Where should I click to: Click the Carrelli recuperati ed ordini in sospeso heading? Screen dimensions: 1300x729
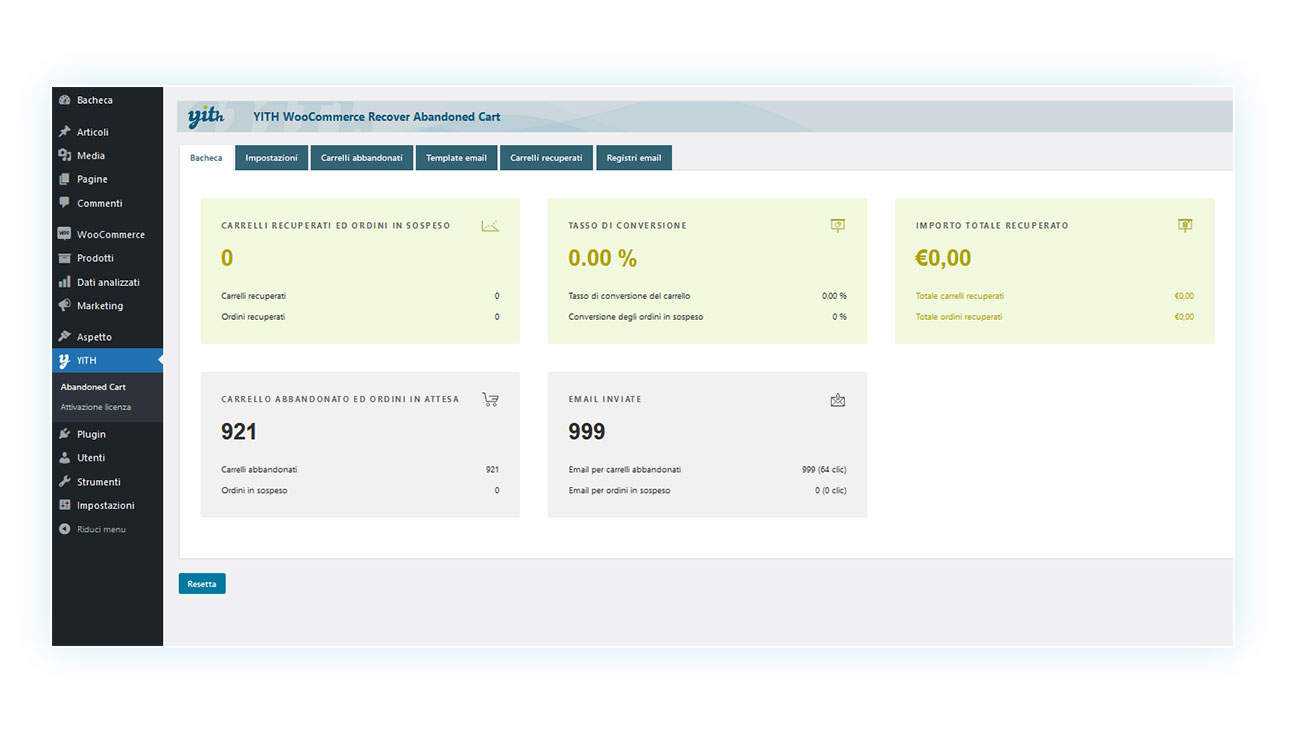[336, 226]
